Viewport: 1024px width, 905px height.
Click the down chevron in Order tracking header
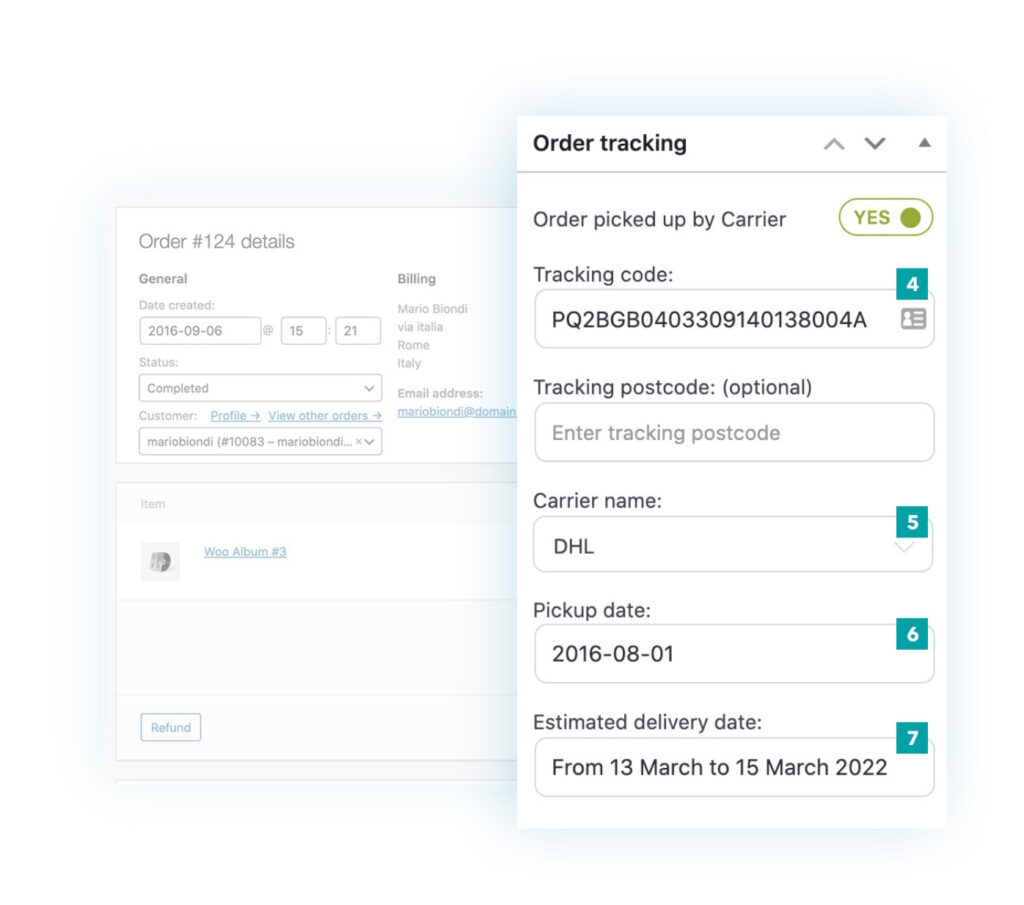click(875, 144)
